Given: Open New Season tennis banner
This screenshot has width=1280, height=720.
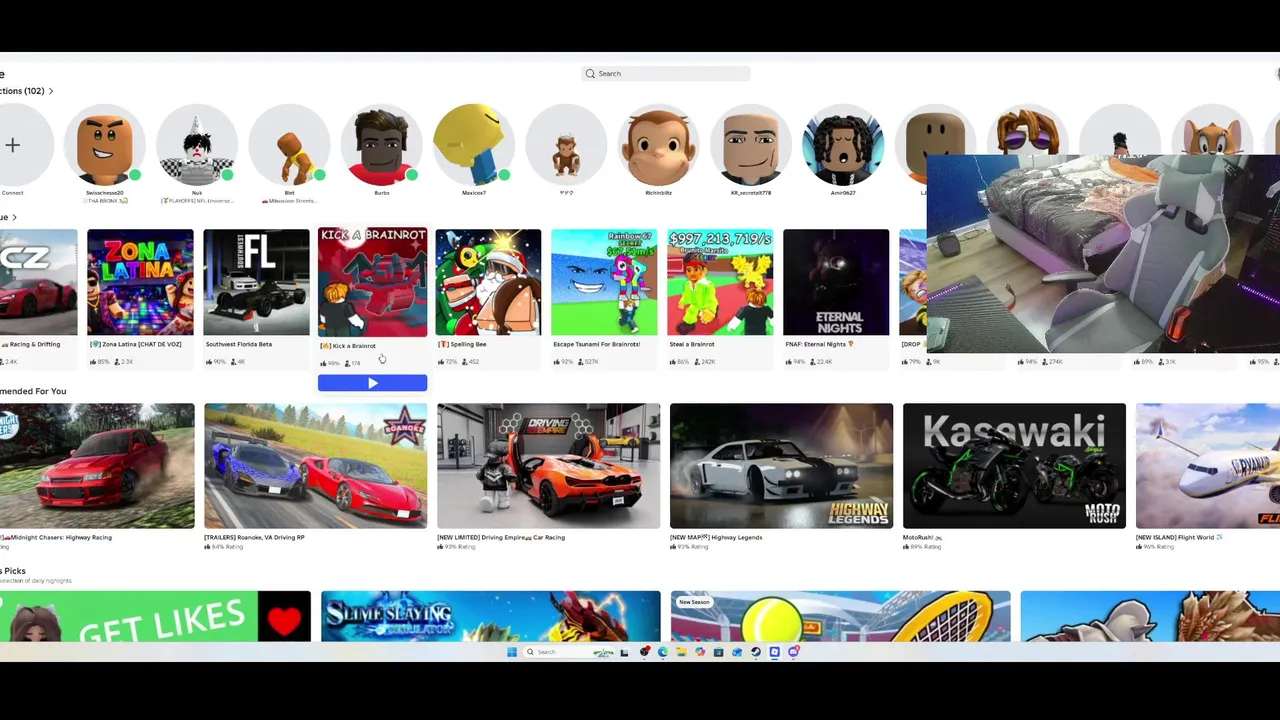Looking at the screenshot, I should 840,616.
